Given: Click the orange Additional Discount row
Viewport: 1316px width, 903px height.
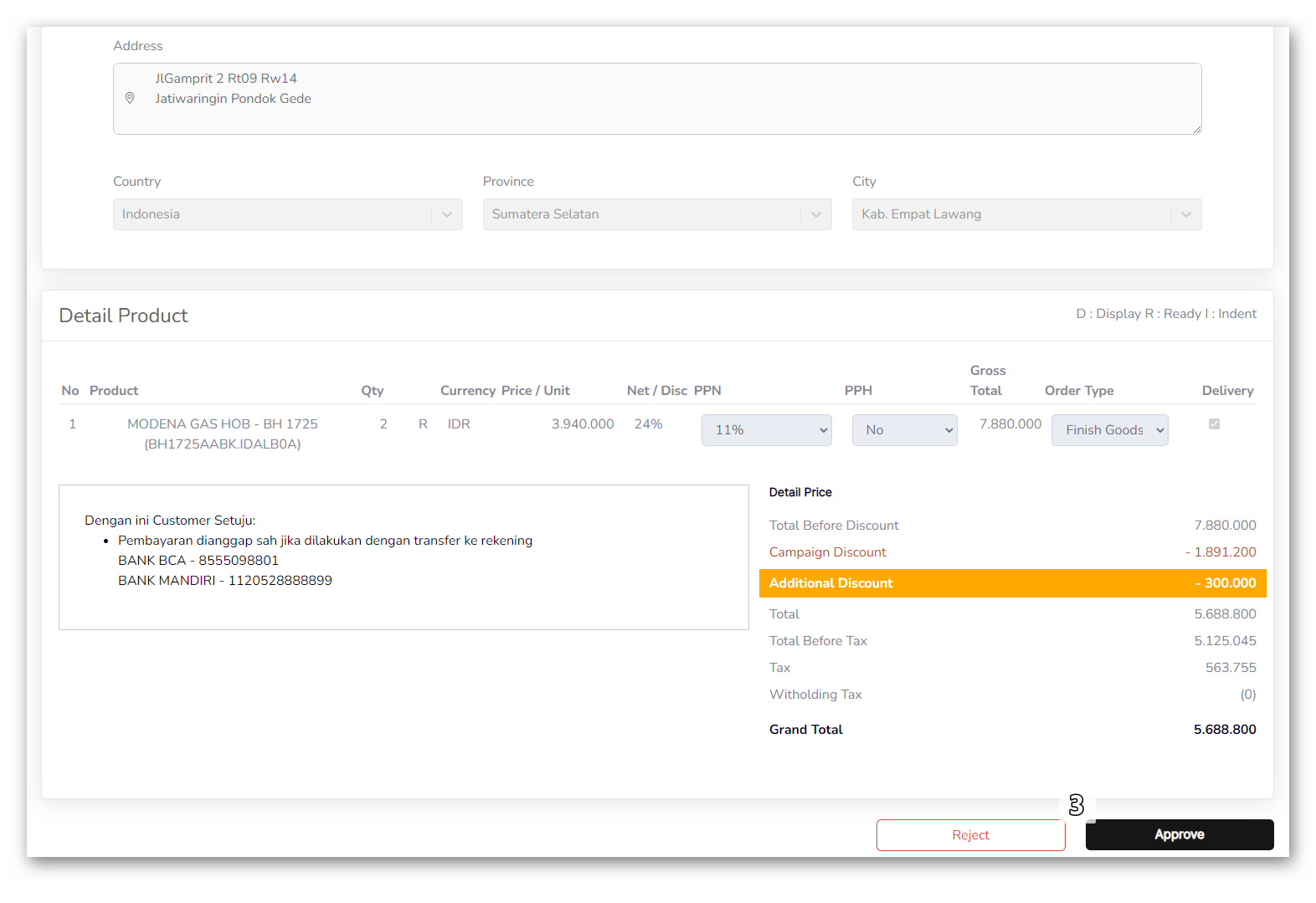Looking at the screenshot, I should tap(1012, 583).
